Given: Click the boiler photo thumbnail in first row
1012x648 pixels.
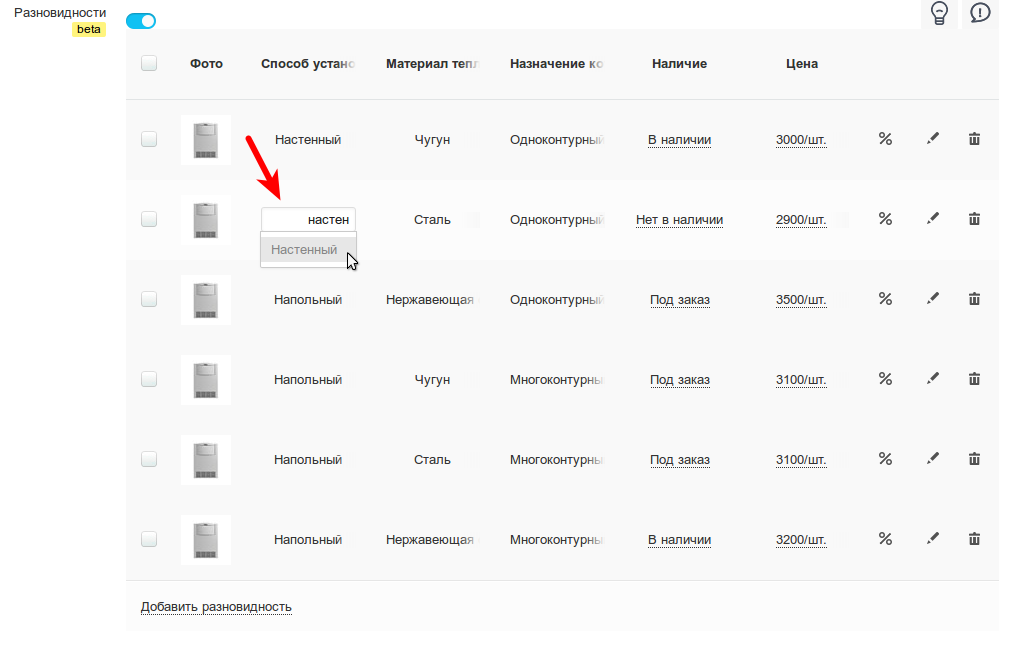Looking at the screenshot, I should [x=206, y=140].
